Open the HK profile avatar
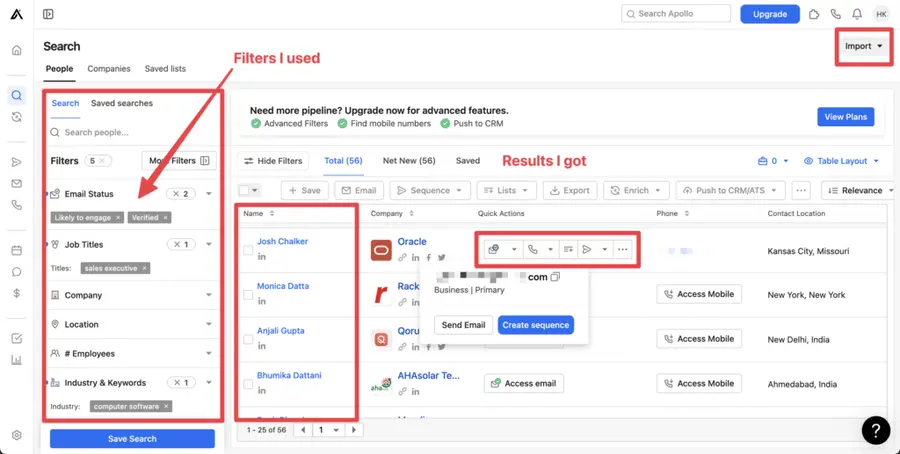Screen dimensions: 900x454 click(x=881, y=14)
